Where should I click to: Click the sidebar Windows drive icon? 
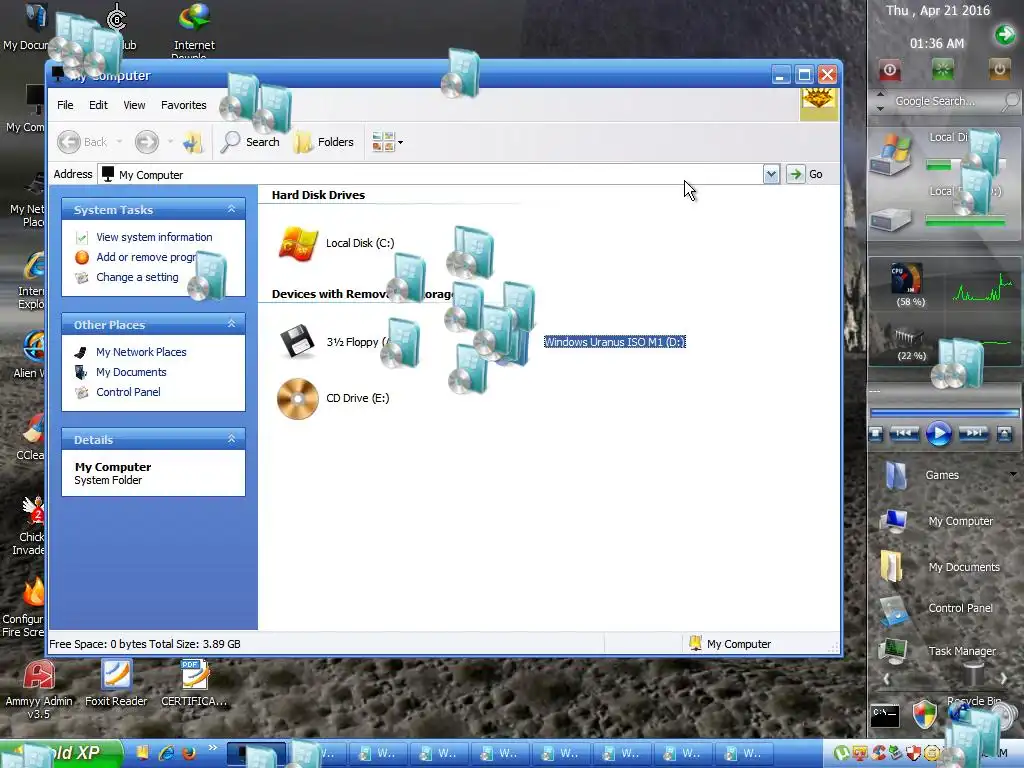coord(890,154)
